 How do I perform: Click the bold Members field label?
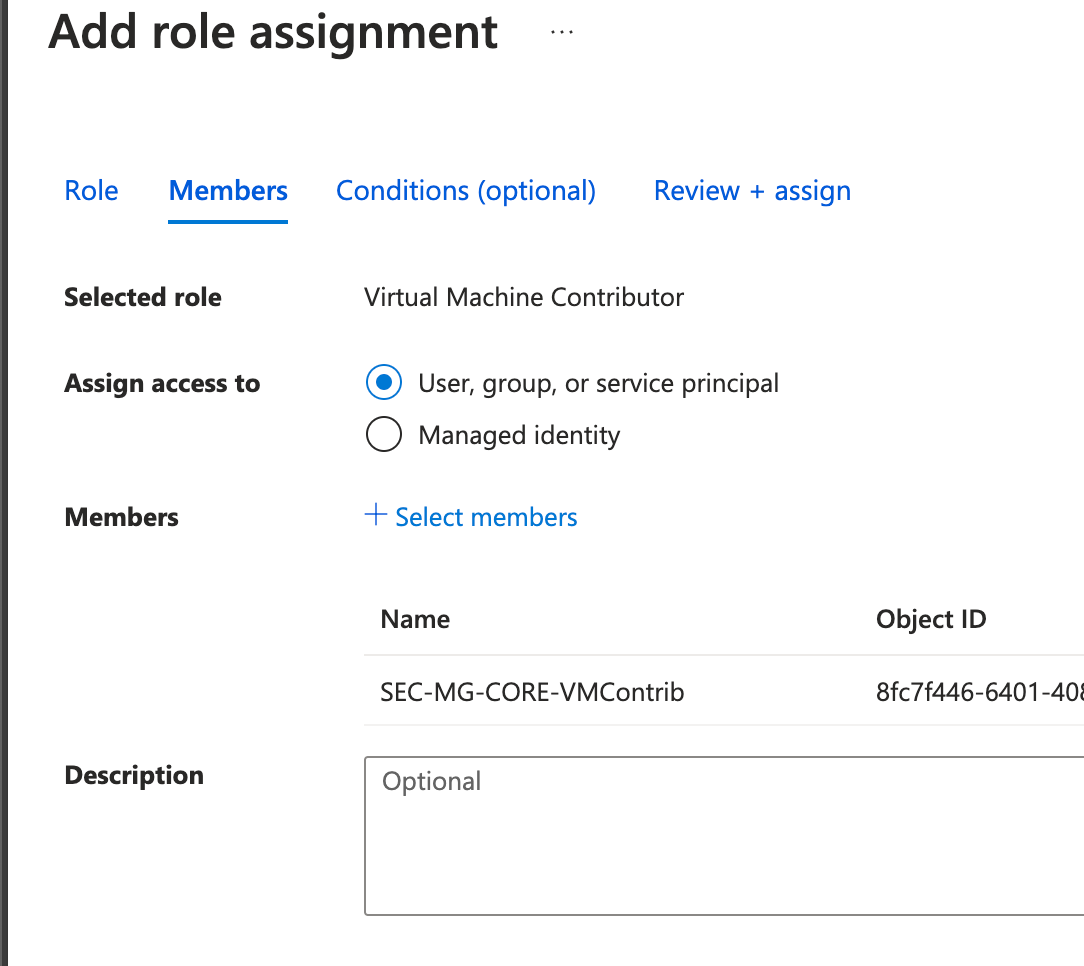[121, 517]
